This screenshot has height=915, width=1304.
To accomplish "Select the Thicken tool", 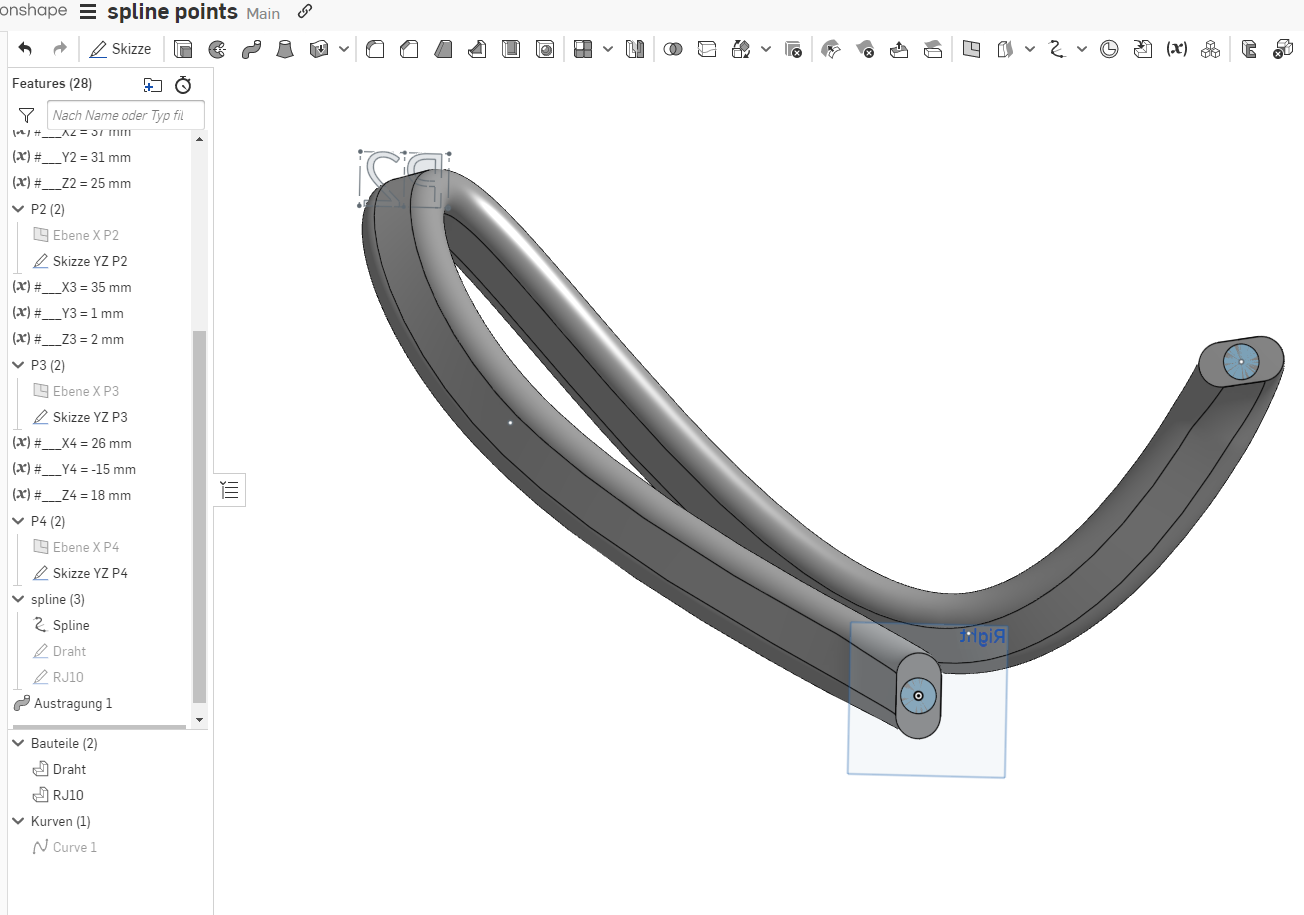I will pyautogui.click(x=319, y=49).
